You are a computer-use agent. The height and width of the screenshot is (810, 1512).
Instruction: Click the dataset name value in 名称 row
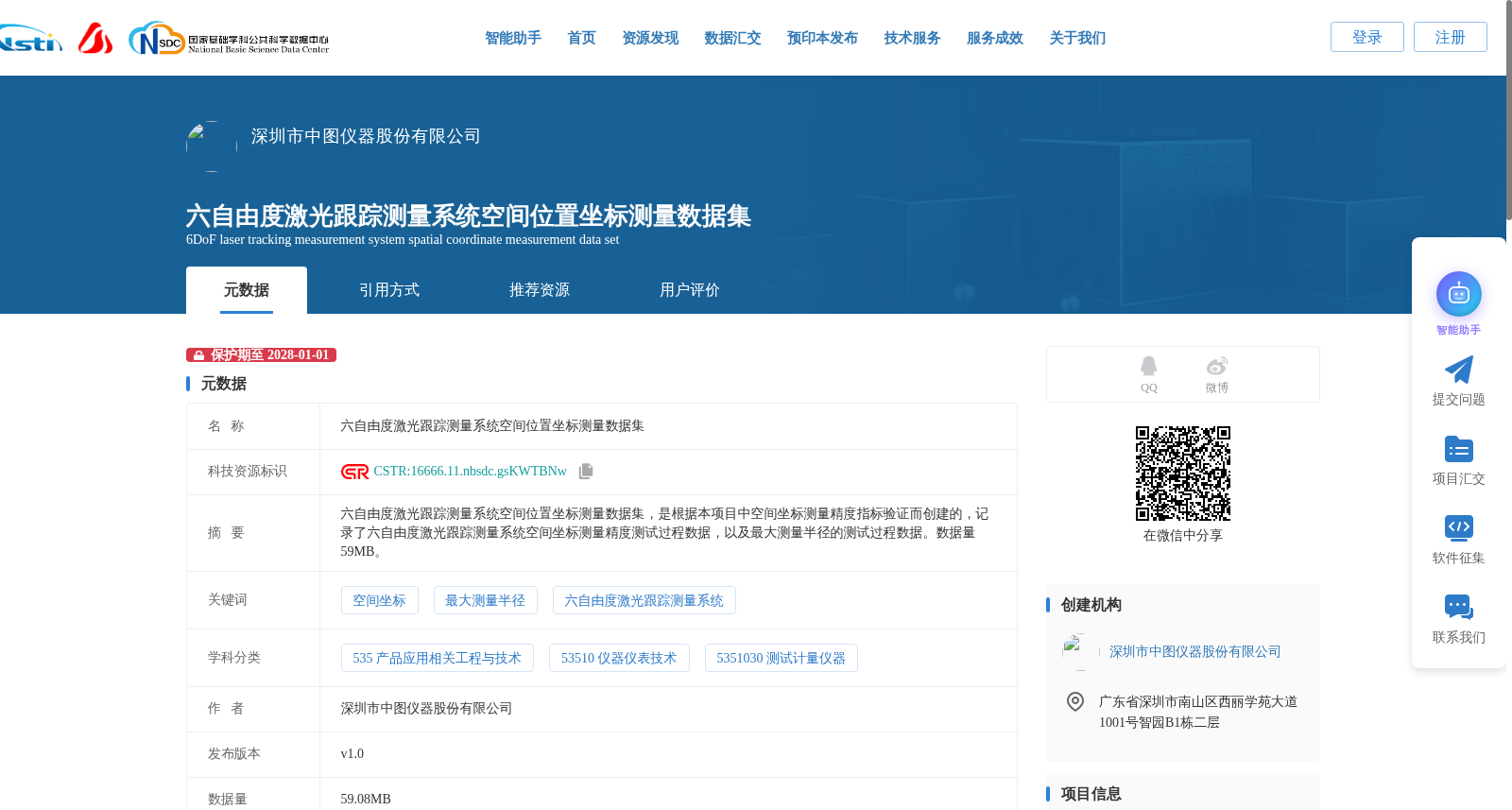click(x=492, y=426)
